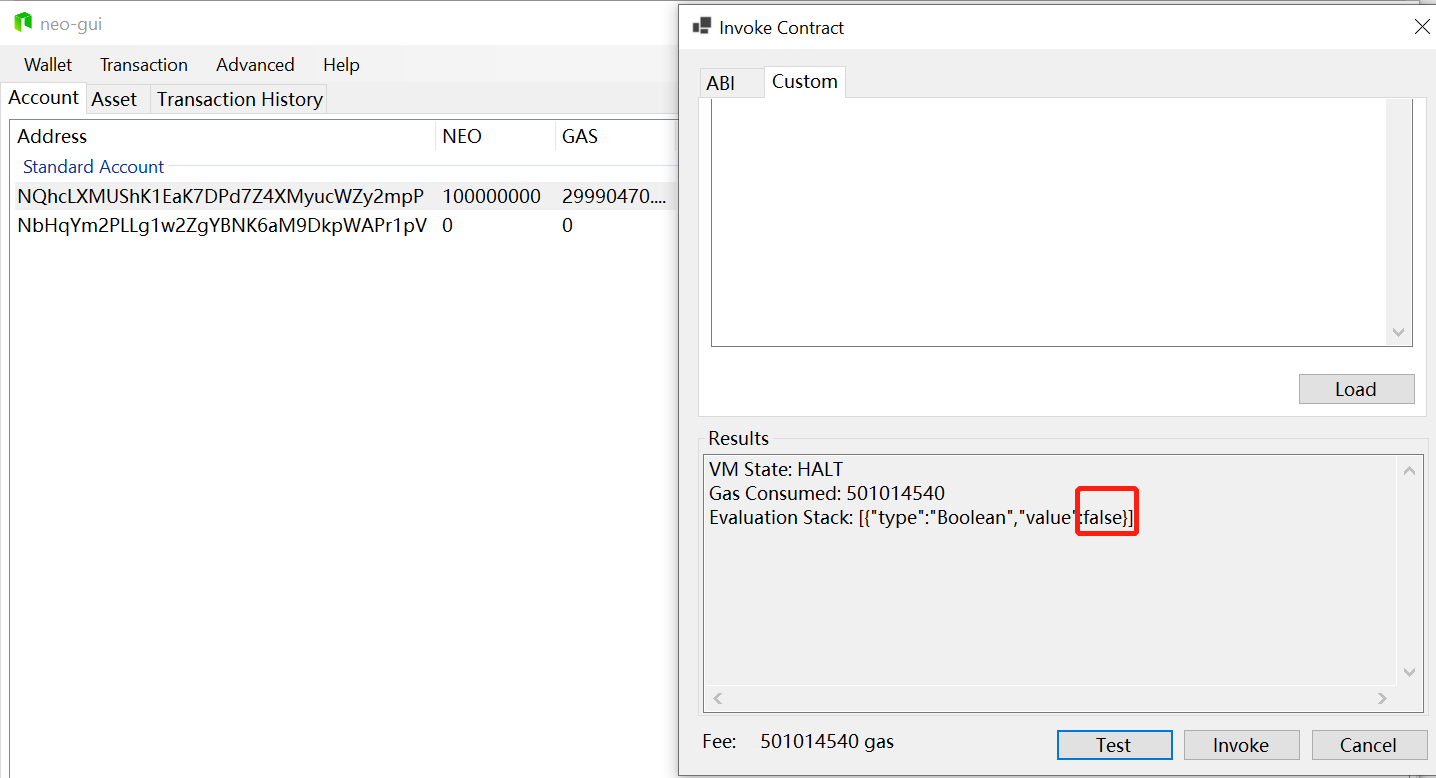Viewport: 1436px width, 778px height.
Task: Click the Results horizontal scroll left arrow
Action: 717,698
